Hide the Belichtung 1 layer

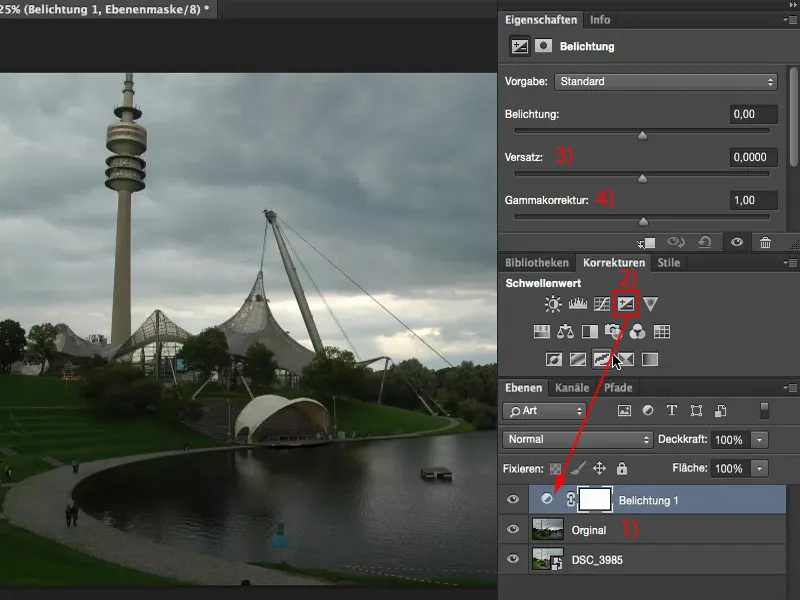coord(513,499)
